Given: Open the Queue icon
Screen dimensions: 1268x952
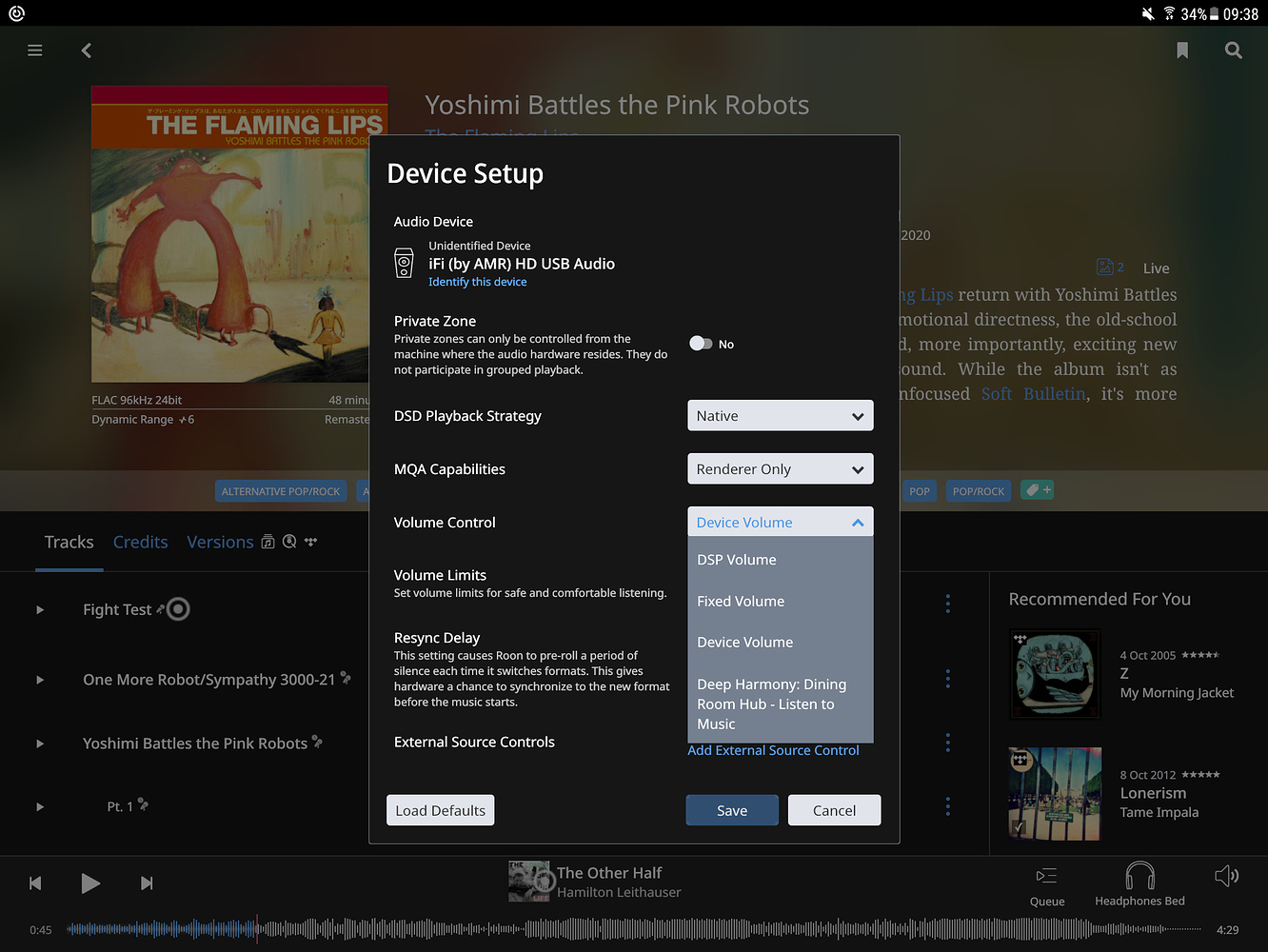Looking at the screenshot, I should [x=1046, y=877].
